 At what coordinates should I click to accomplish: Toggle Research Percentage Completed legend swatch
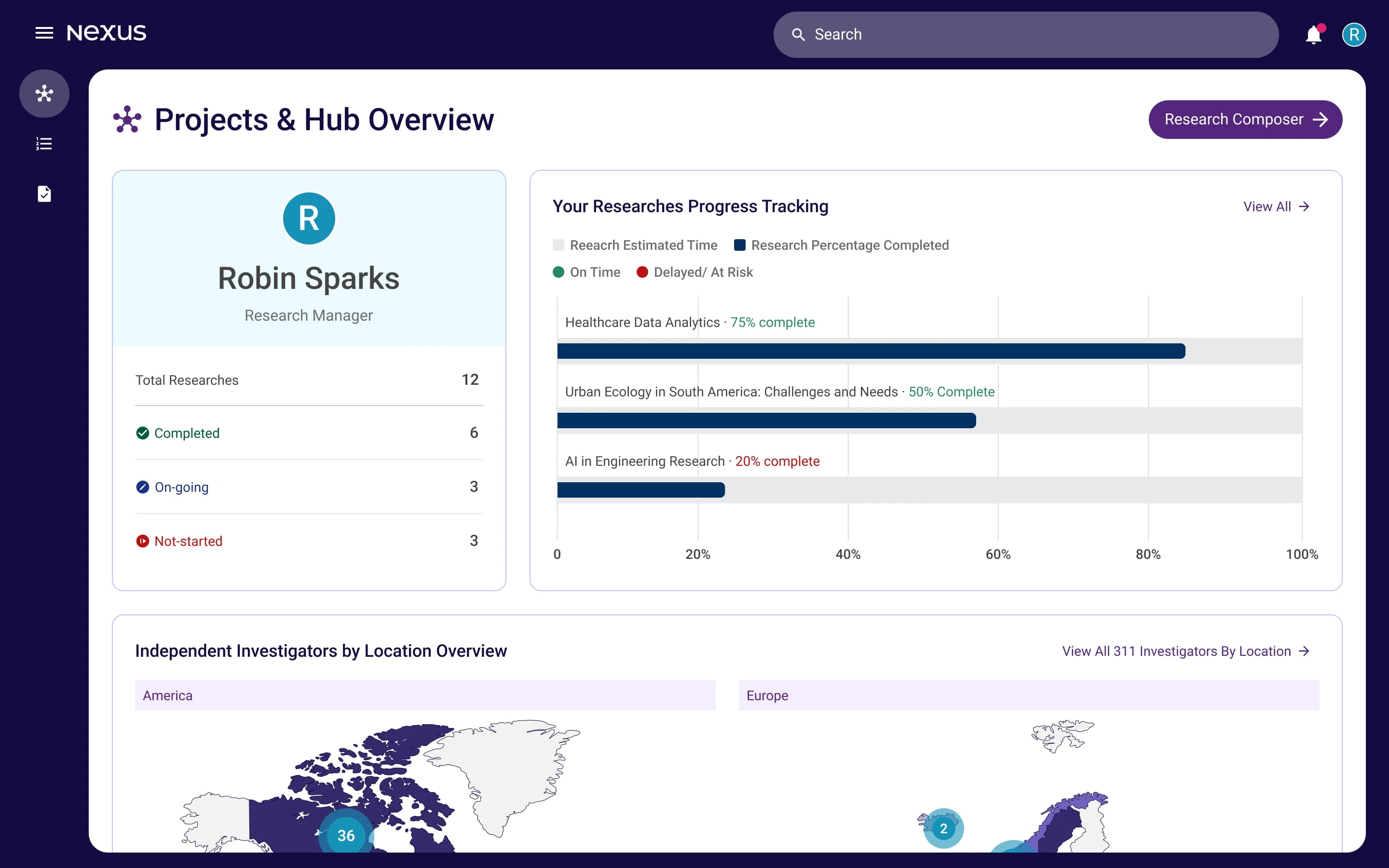(739, 245)
